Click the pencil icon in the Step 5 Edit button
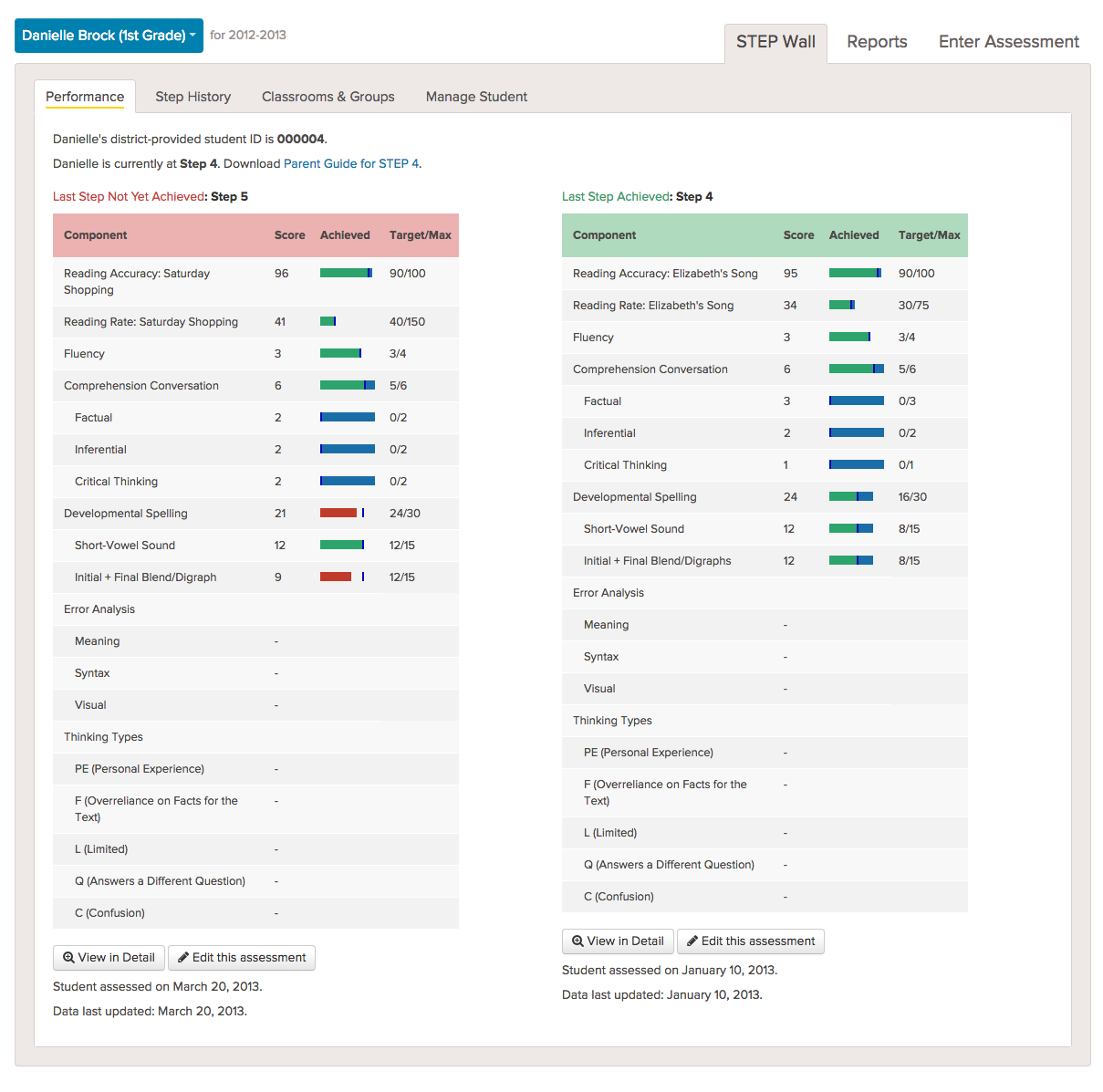1103x1092 pixels. 183,958
